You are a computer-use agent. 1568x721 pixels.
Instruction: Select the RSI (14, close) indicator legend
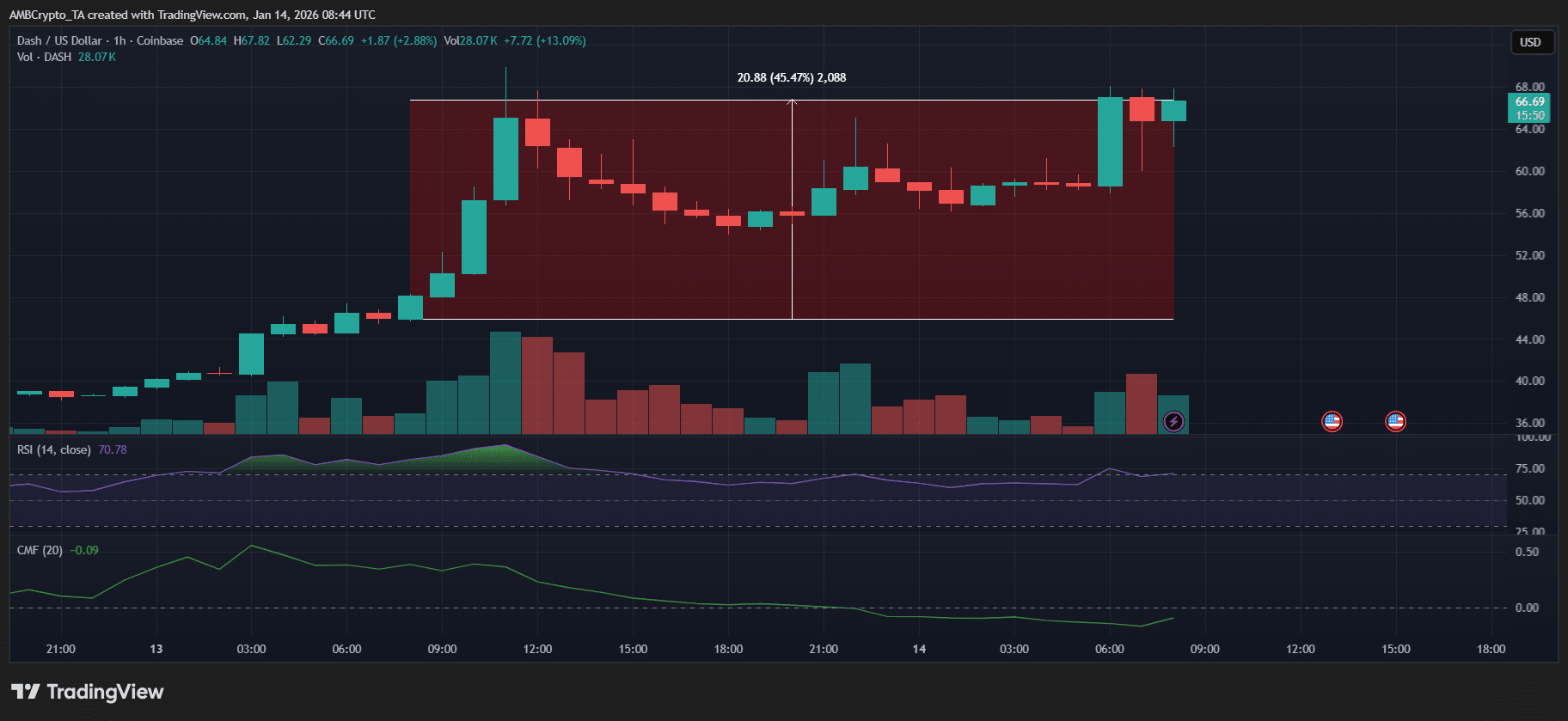point(53,449)
